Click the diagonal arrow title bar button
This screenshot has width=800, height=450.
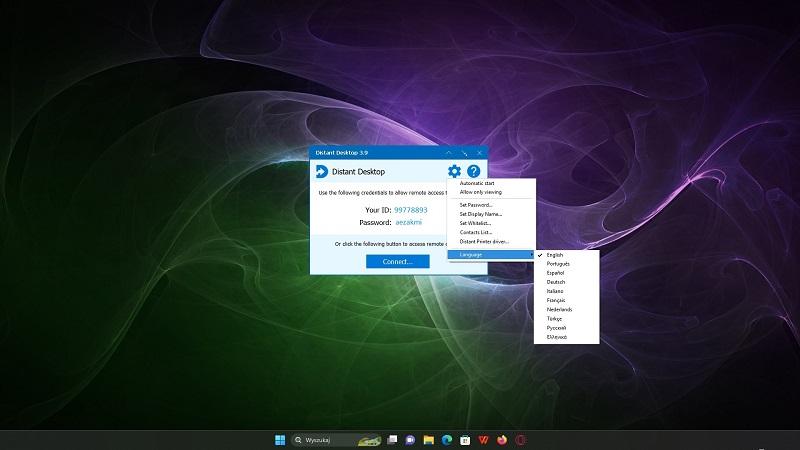464,153
